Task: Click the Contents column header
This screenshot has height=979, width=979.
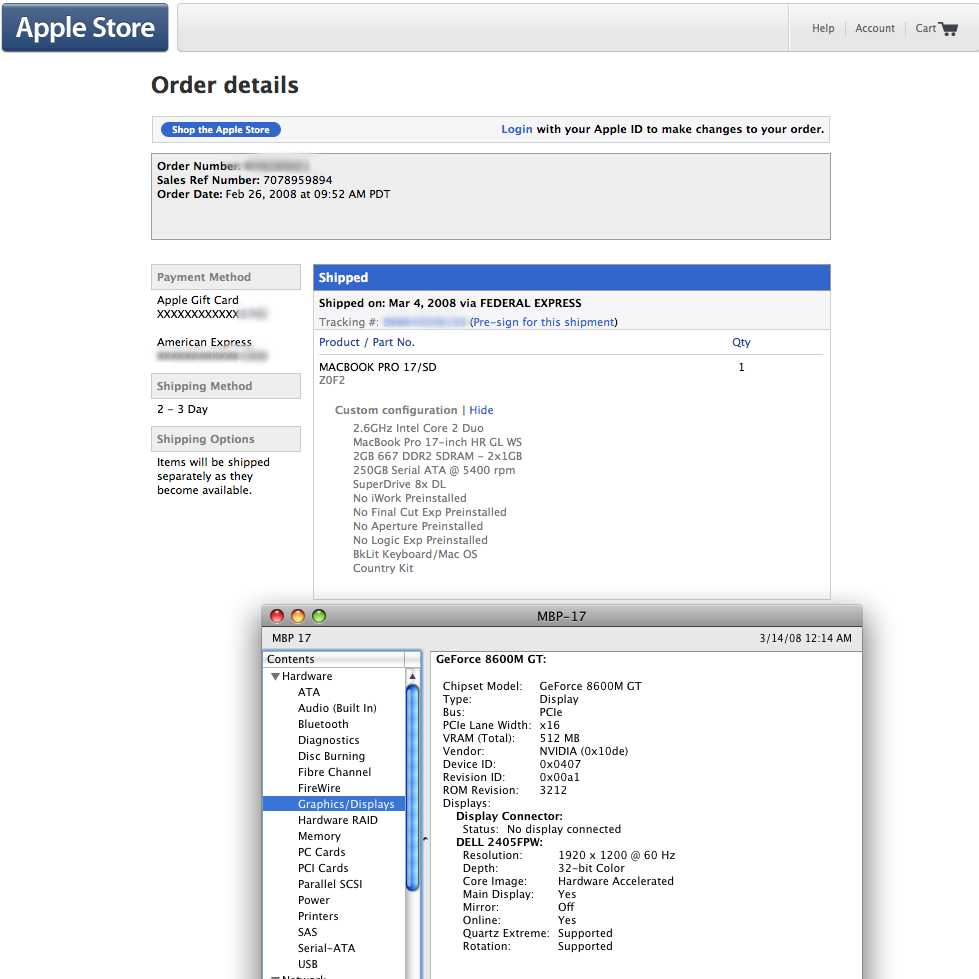Action: click(334, 659)
